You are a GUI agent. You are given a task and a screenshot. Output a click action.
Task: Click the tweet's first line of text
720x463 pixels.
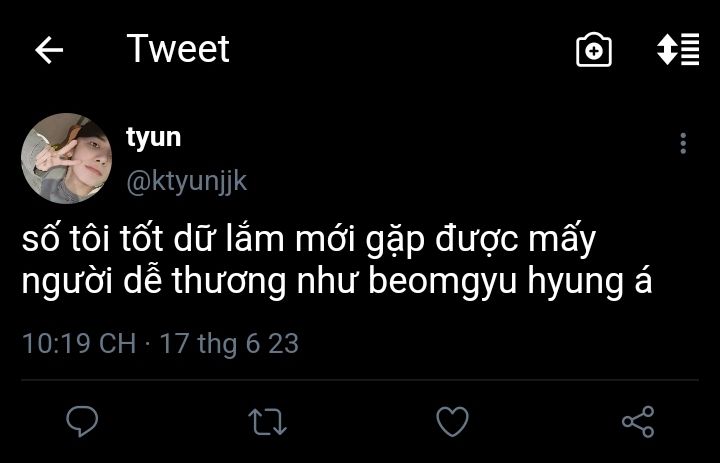[x=308, y=240]
